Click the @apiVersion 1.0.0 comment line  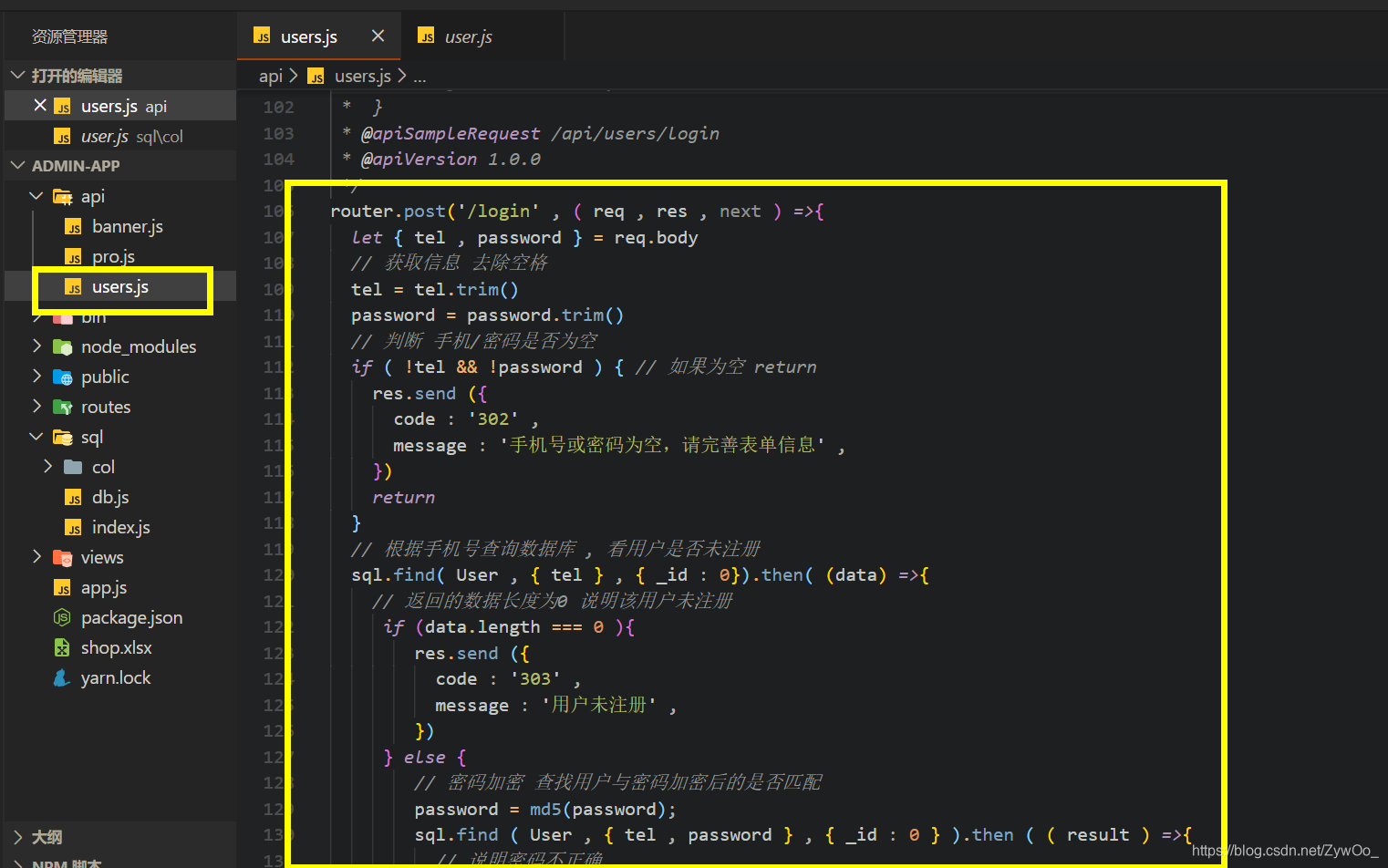[441, 159]
